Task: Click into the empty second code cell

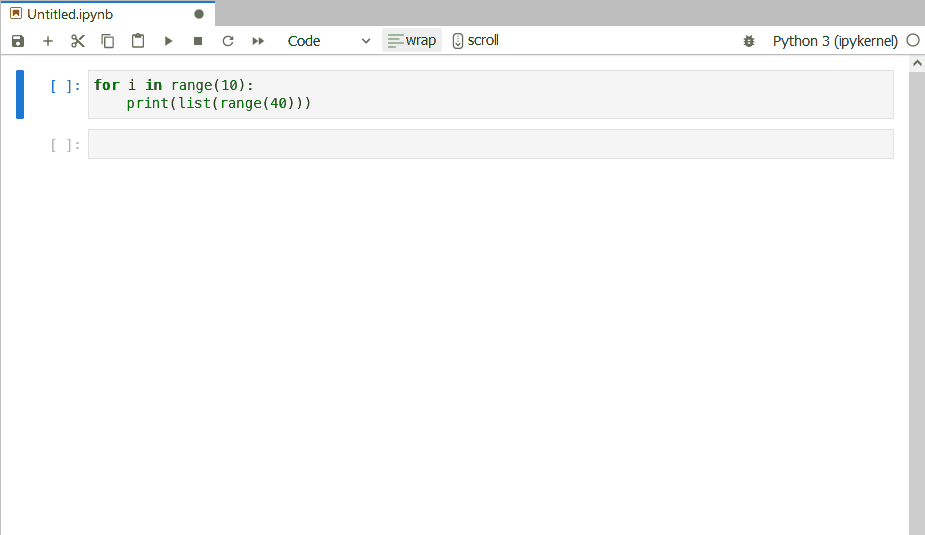Action: click(491, 144)
